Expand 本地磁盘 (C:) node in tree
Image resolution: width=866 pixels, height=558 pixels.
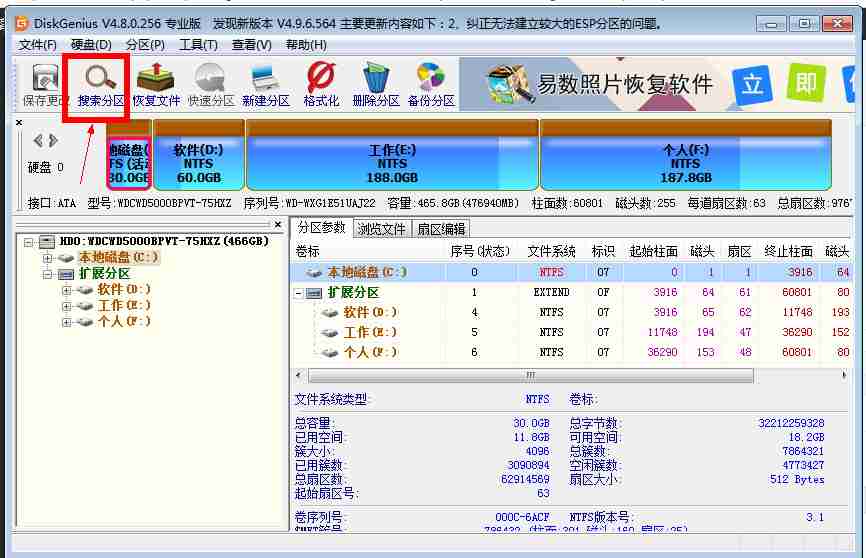(47, 258)
